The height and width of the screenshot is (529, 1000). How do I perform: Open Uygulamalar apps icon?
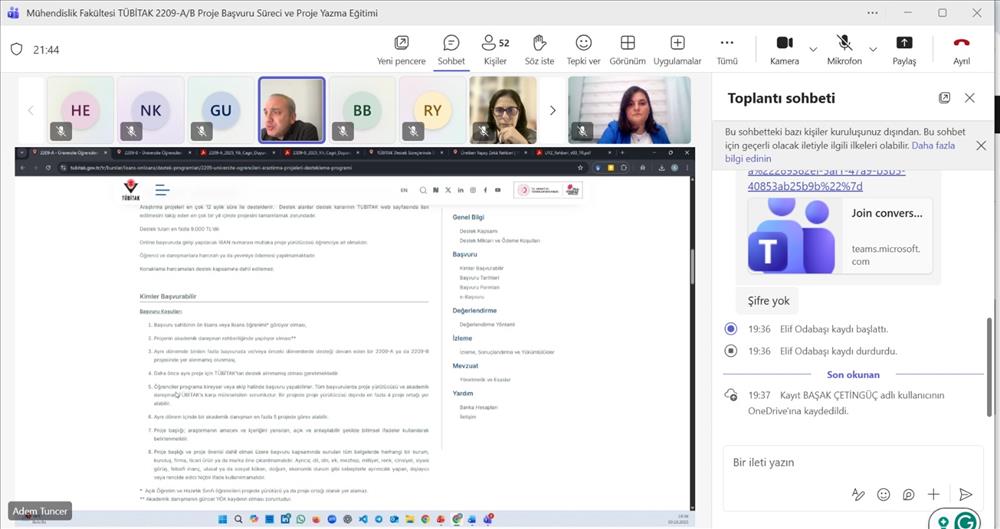coord(677,43)
